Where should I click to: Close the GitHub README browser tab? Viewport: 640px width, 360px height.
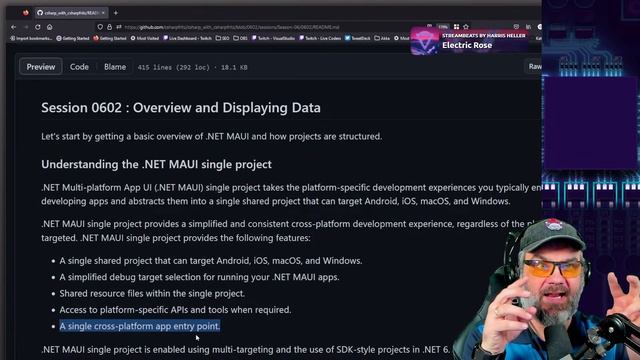103,13
